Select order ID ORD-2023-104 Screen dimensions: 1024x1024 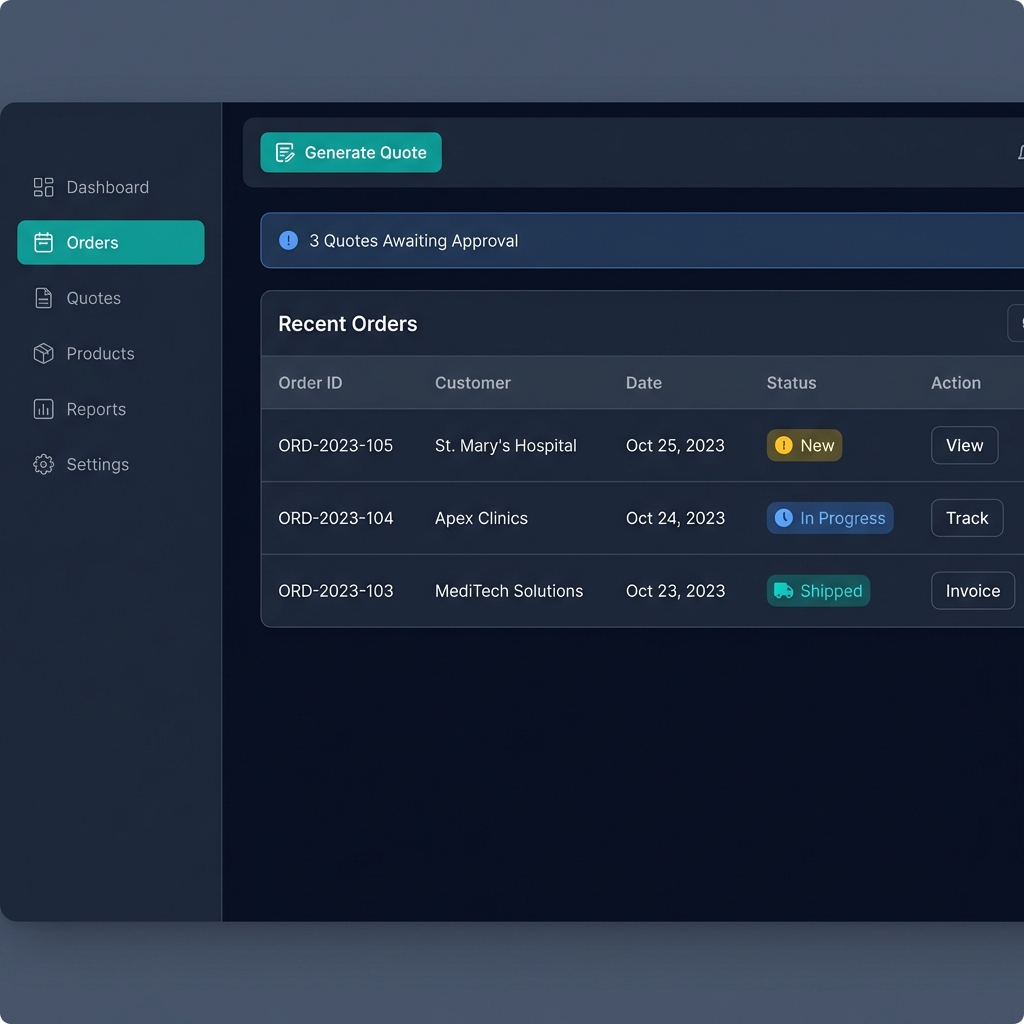pyautogui.click(x=336, y=518)
